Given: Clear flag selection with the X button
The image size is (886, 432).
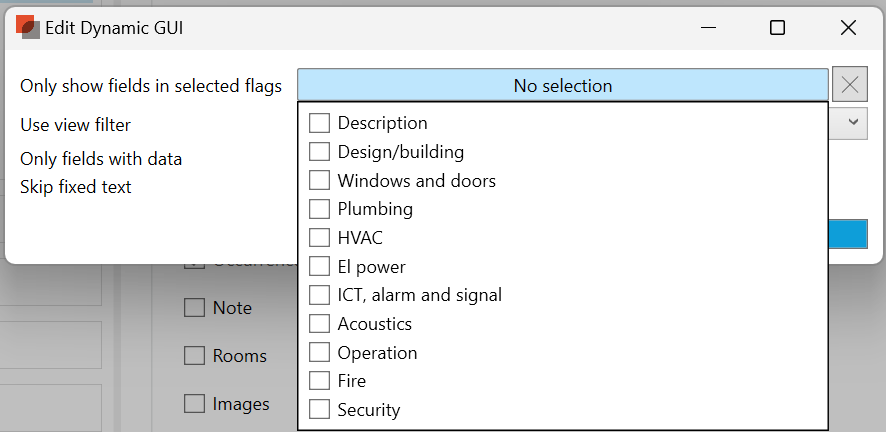Looking at the screenshot, I should coord(850,85).
